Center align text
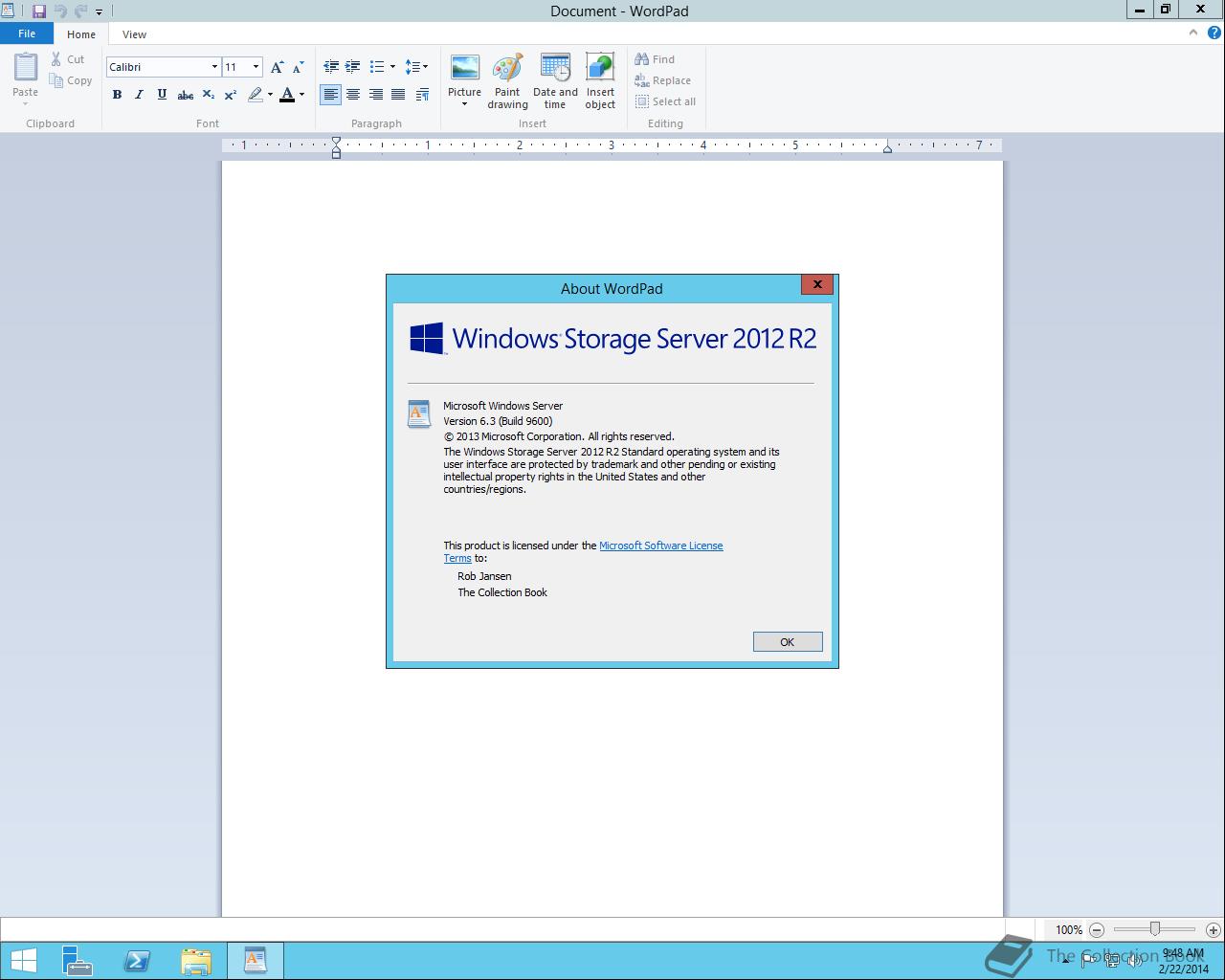Screen dimensions: 1225x980 point(353,95)
